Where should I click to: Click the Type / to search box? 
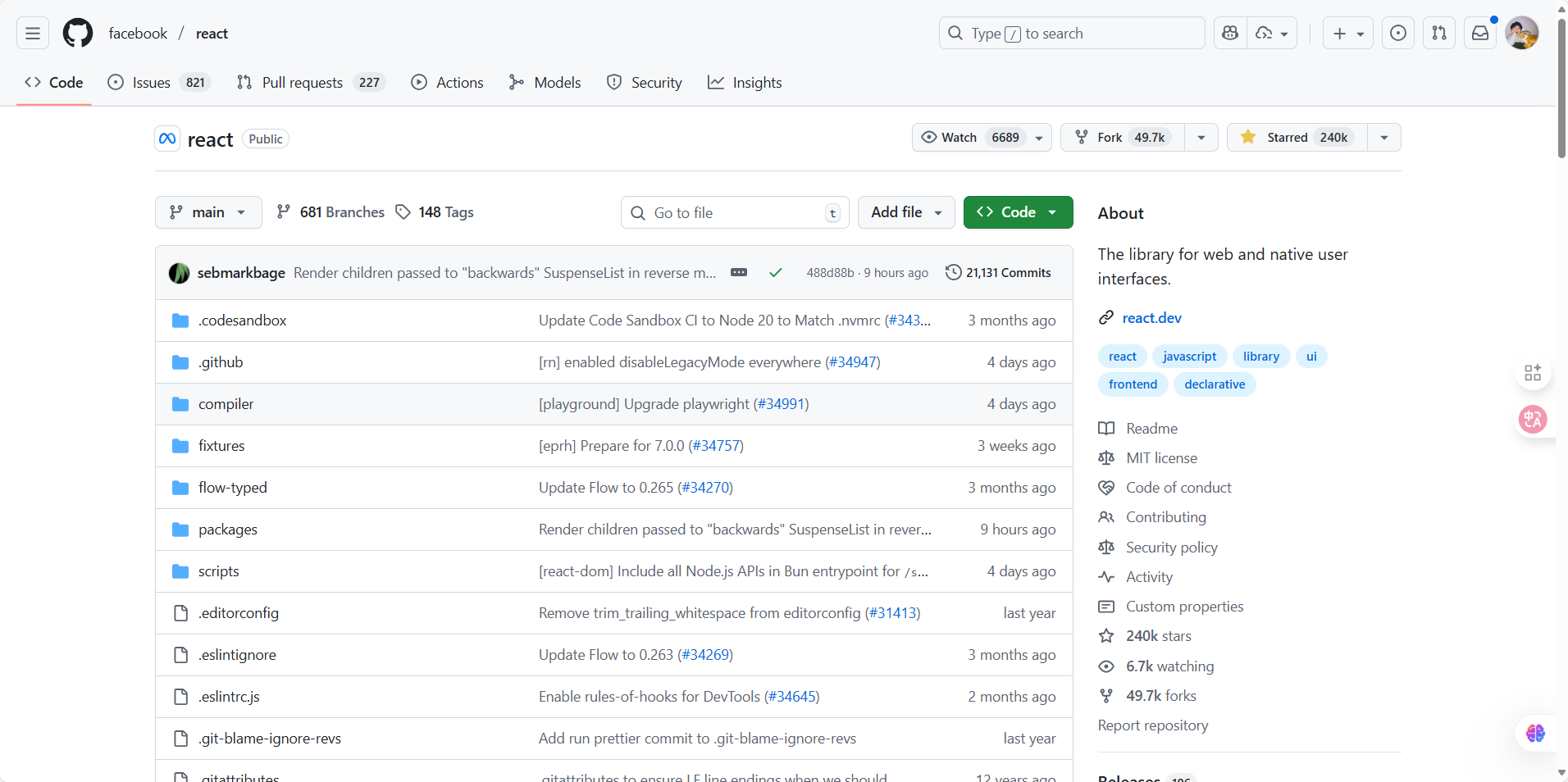(x=1072, y=34)
